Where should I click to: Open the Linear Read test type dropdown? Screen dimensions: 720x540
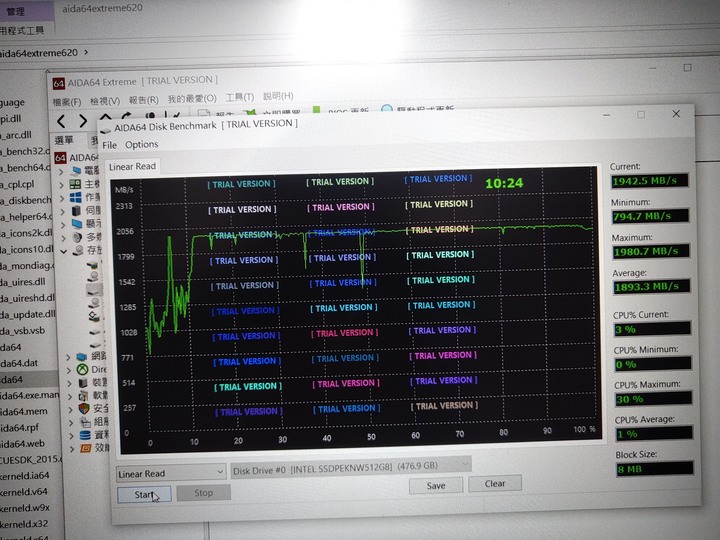[x=171, y=472]
